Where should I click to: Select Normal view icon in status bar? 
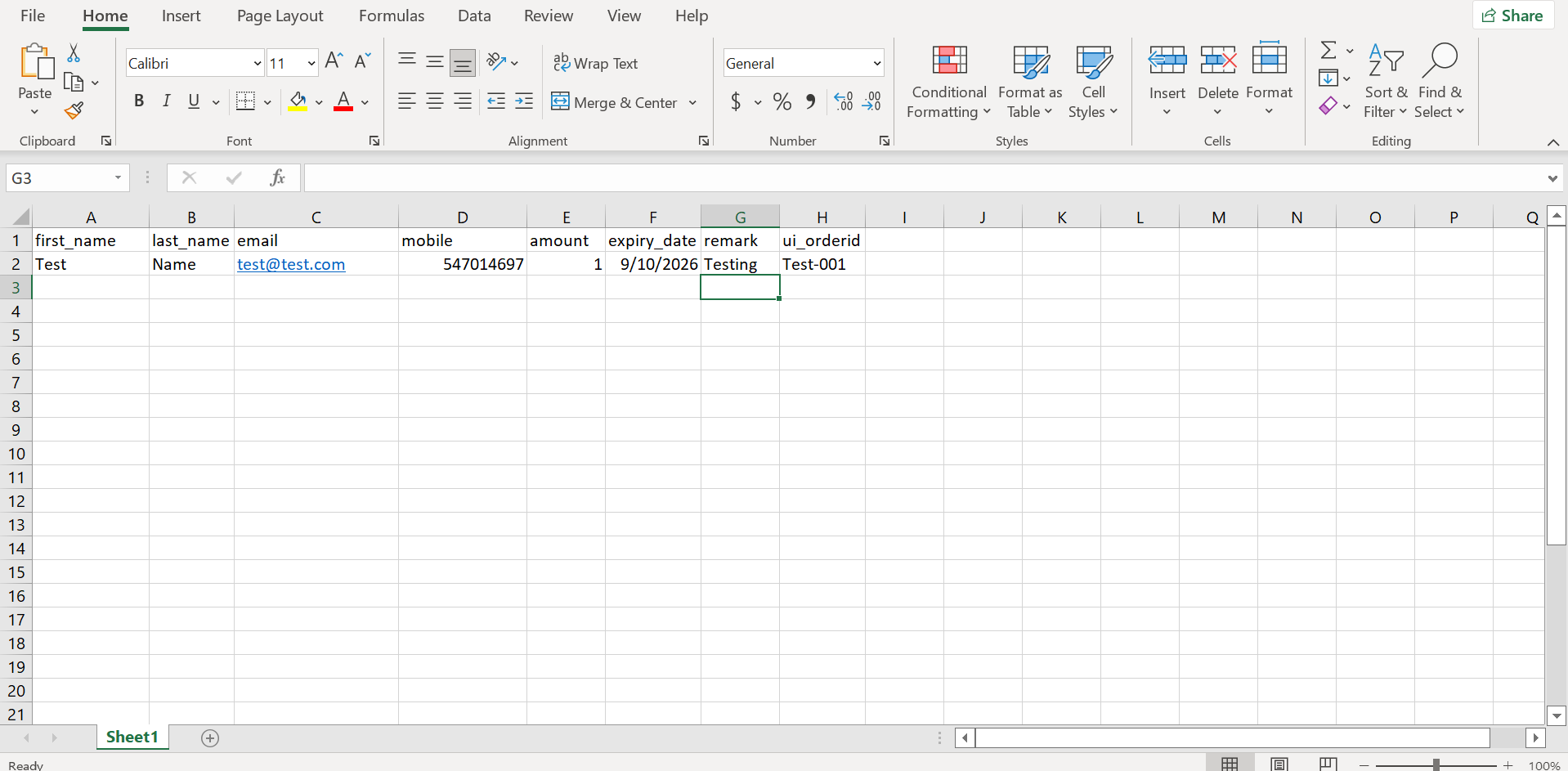pyautogui.click(x=1230, y=764)
